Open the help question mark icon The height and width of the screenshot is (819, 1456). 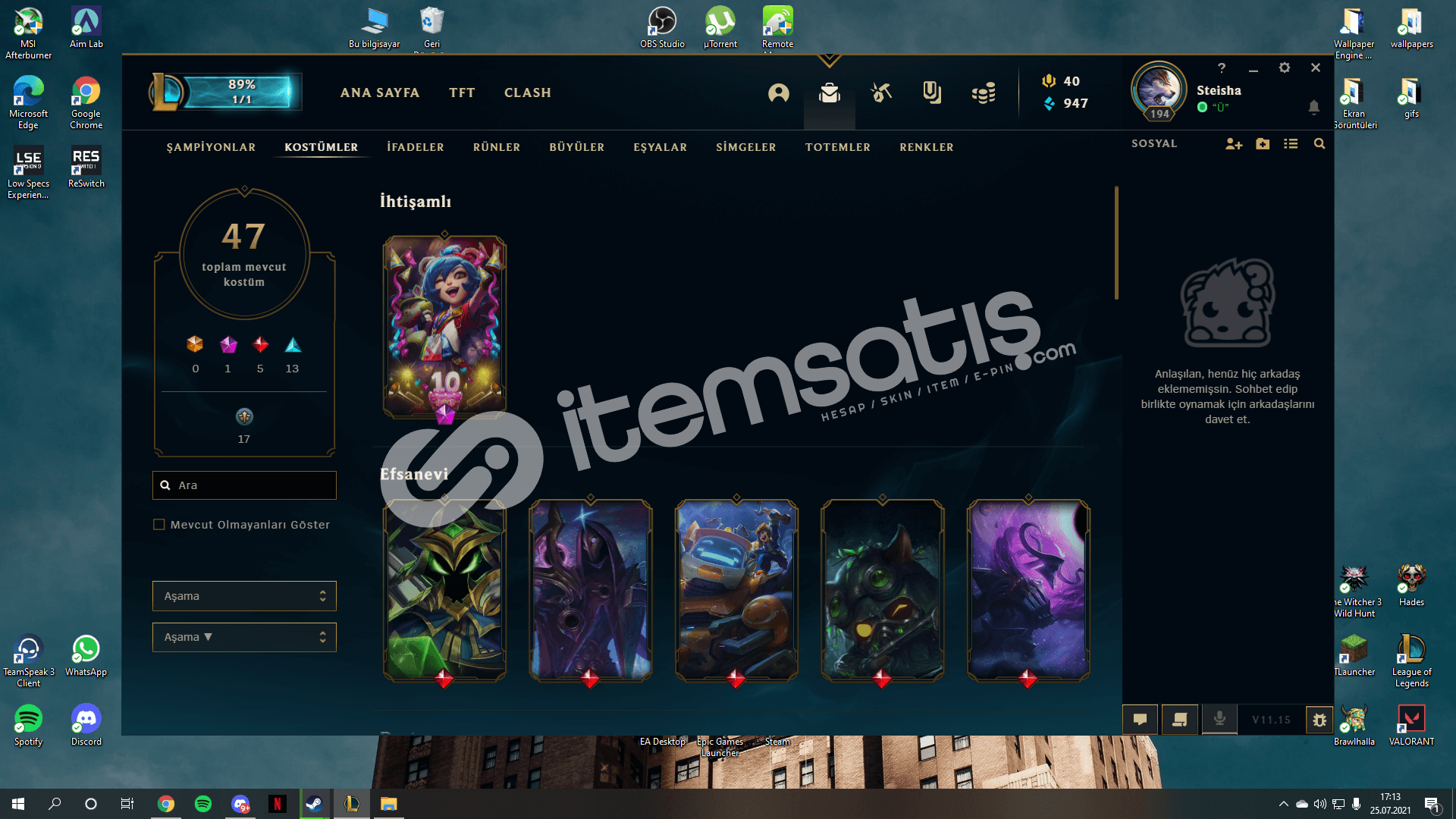1222,68
